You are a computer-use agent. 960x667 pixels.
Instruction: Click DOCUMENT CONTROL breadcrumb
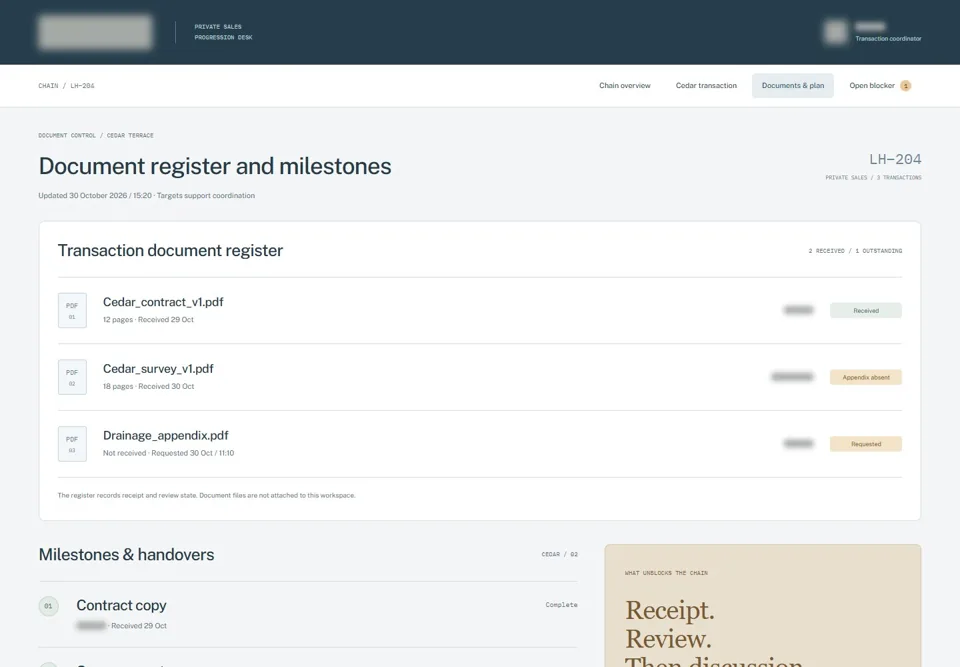click(x=67, y=135)
